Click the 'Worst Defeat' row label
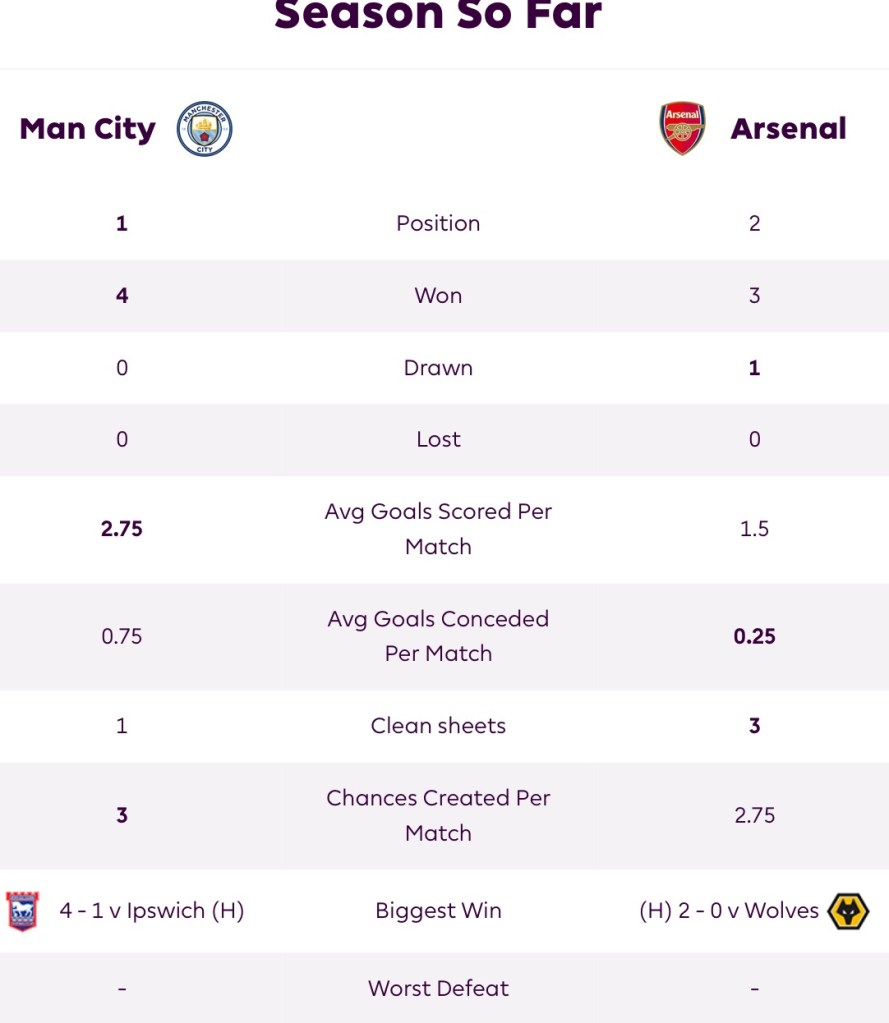 pyautogui.click(x=438, y=988)
